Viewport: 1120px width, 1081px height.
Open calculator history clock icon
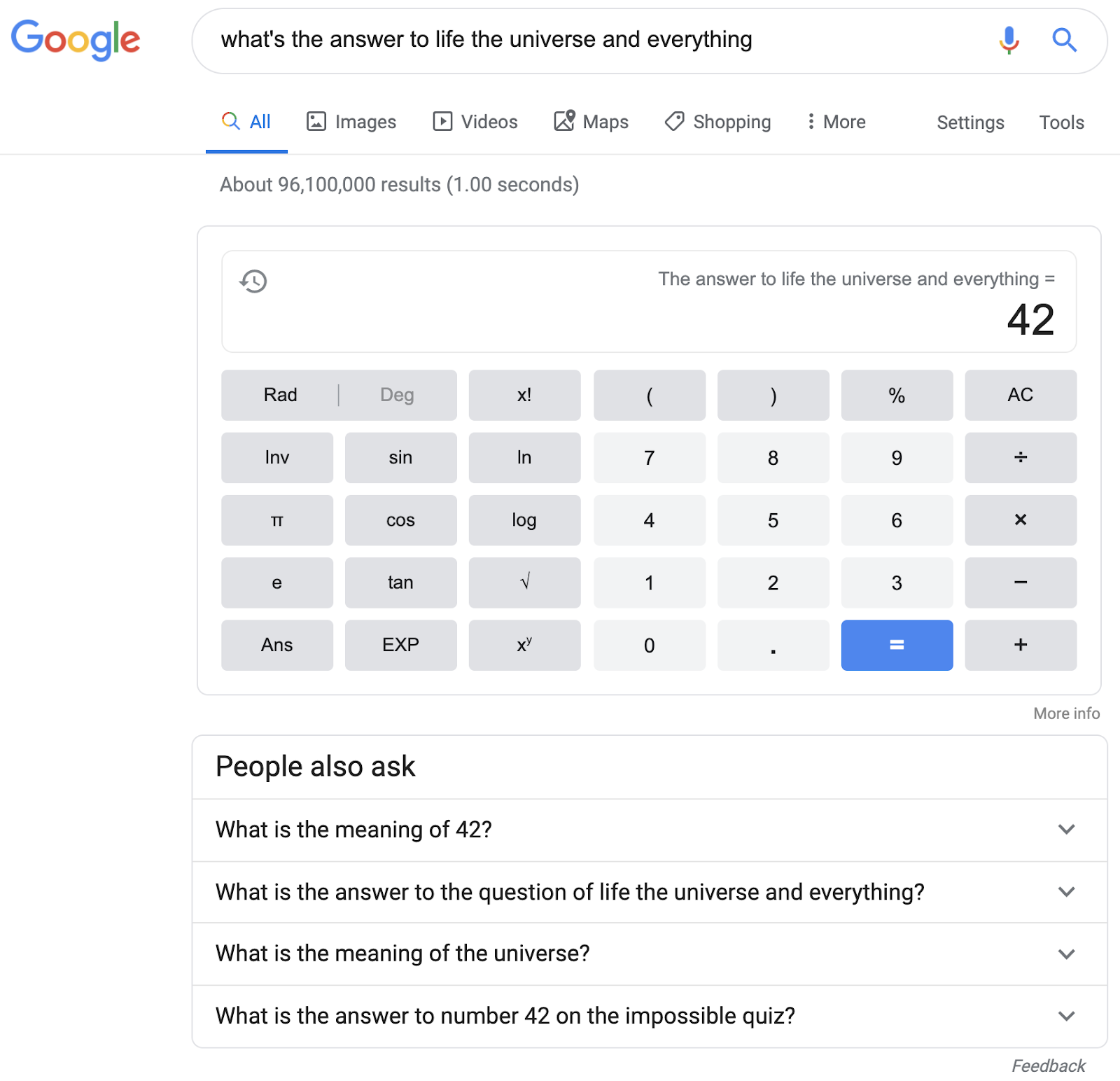[253, 281]
